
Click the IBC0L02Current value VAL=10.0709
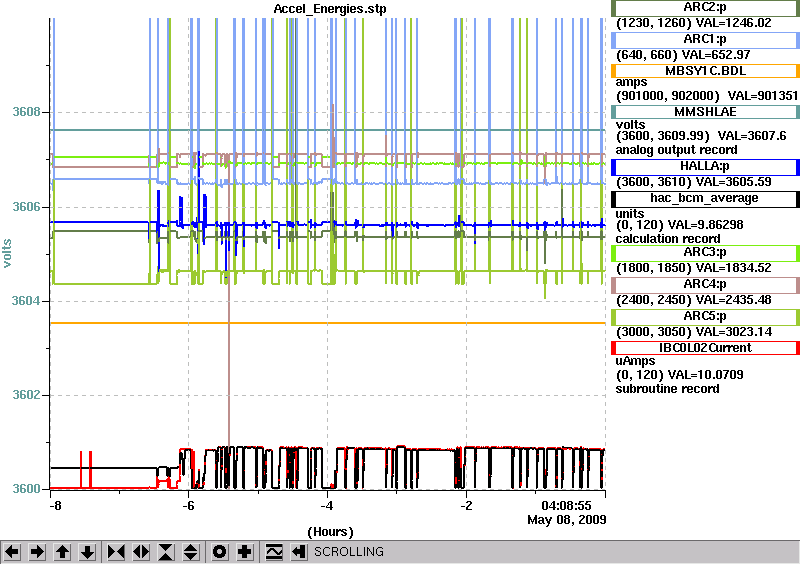coord(706,375)
